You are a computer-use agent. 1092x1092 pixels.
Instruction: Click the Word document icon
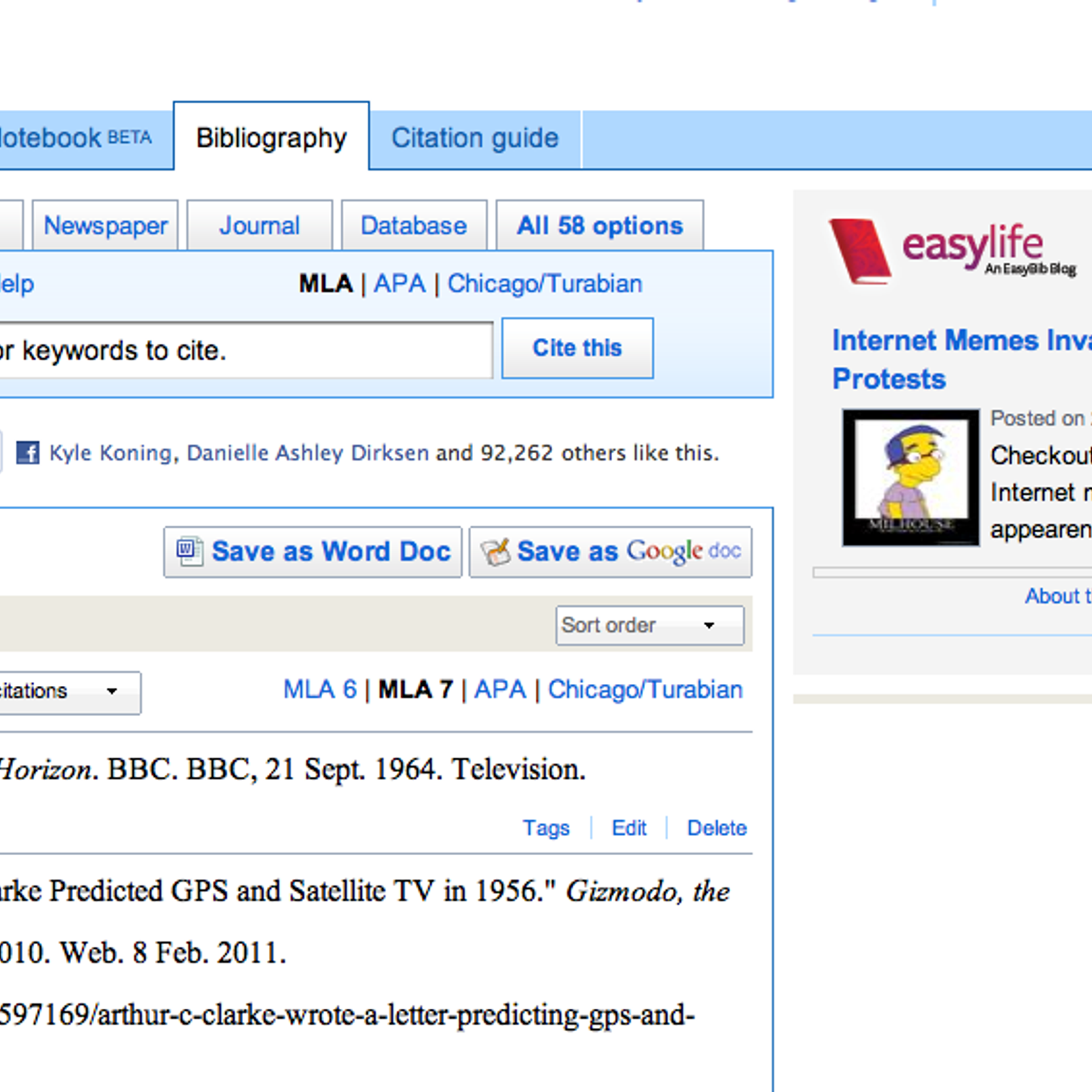(189, 551)
